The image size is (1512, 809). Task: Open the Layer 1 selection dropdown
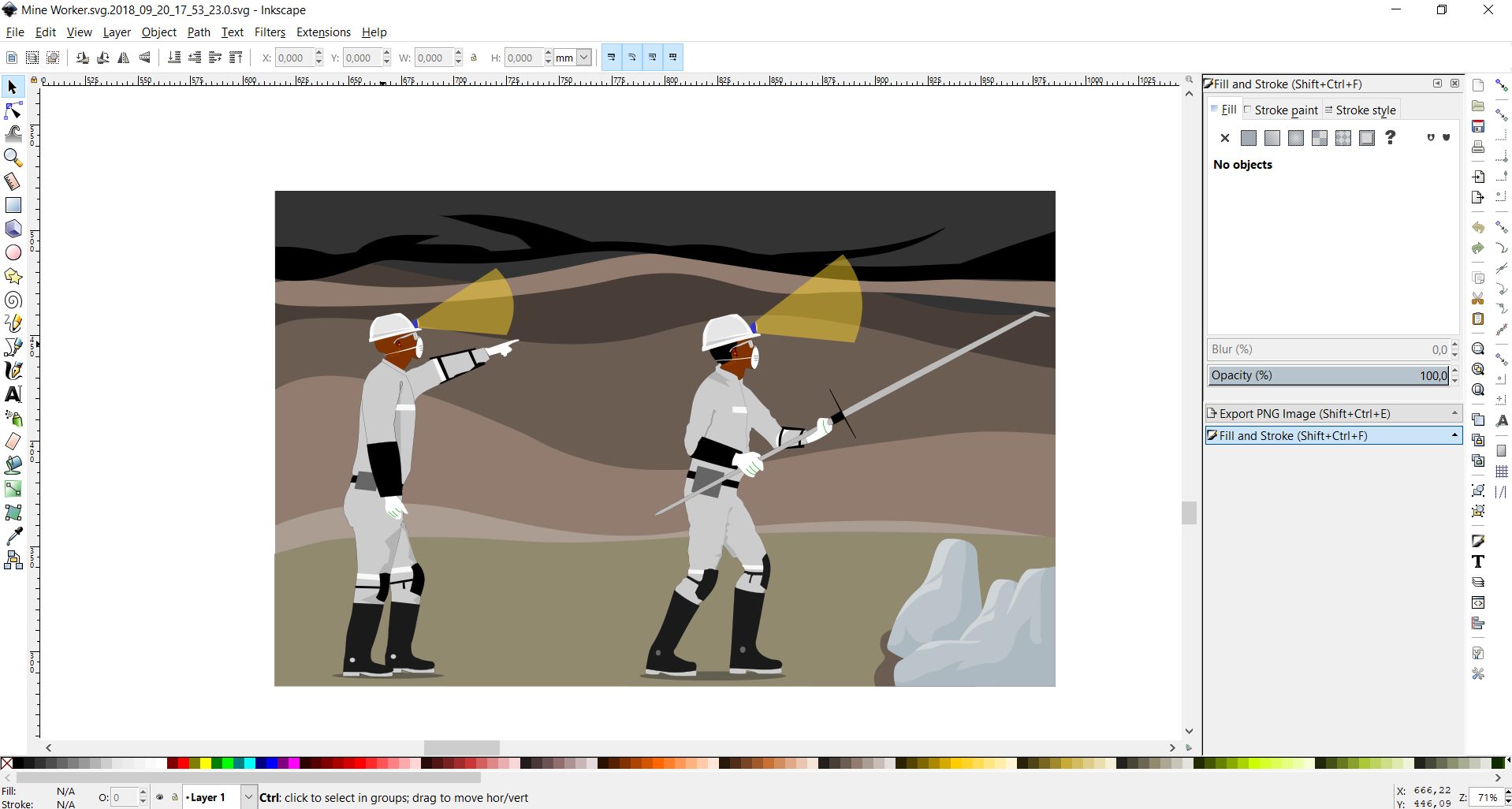pos(248,797)
